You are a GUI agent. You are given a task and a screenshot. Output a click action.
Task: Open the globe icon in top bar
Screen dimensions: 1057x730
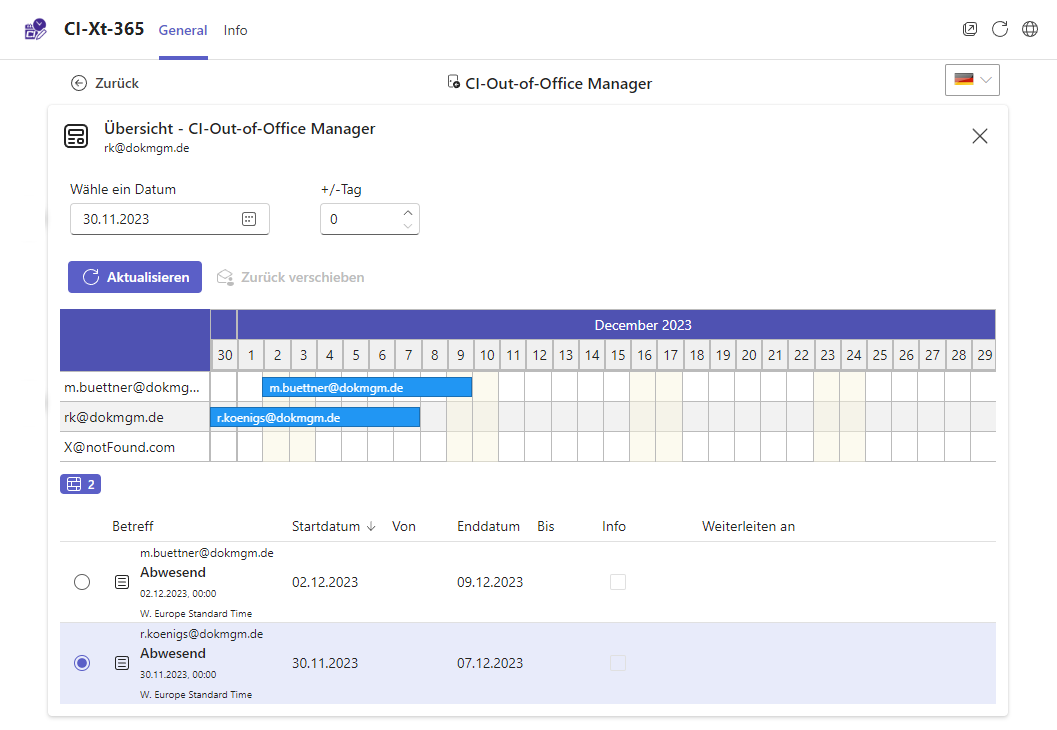(x=1029, y=30)
